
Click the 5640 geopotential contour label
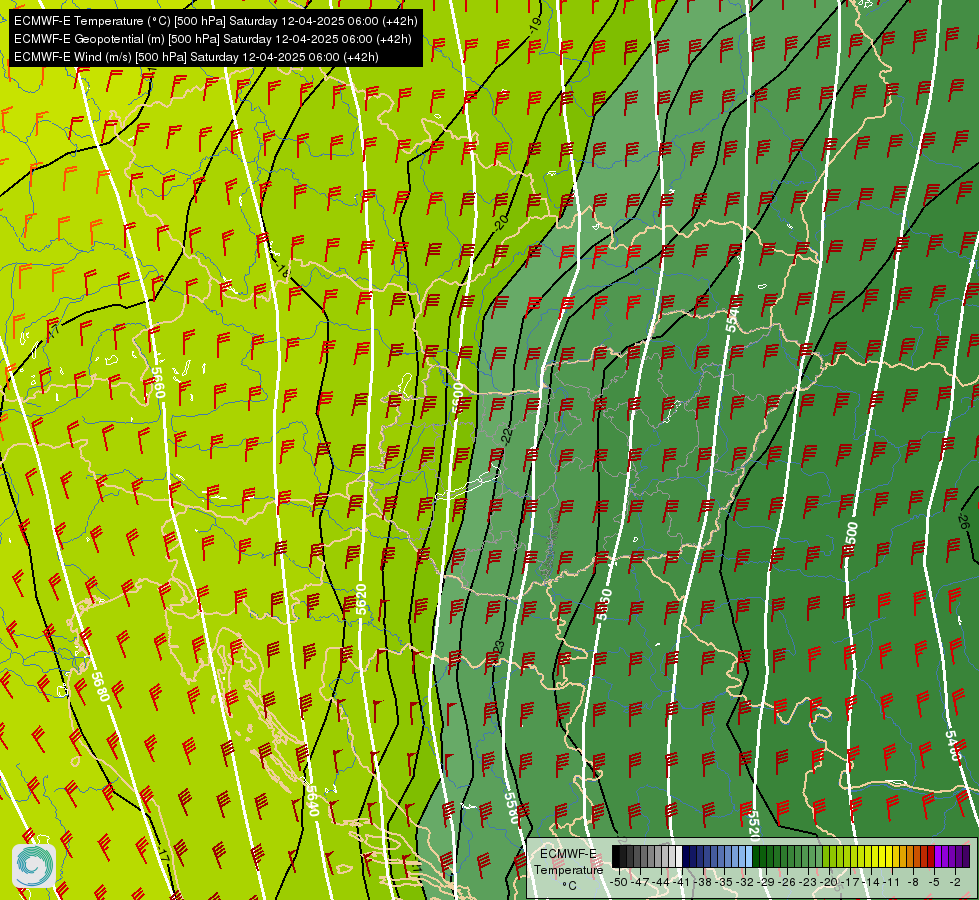click(x=313, y=801)
